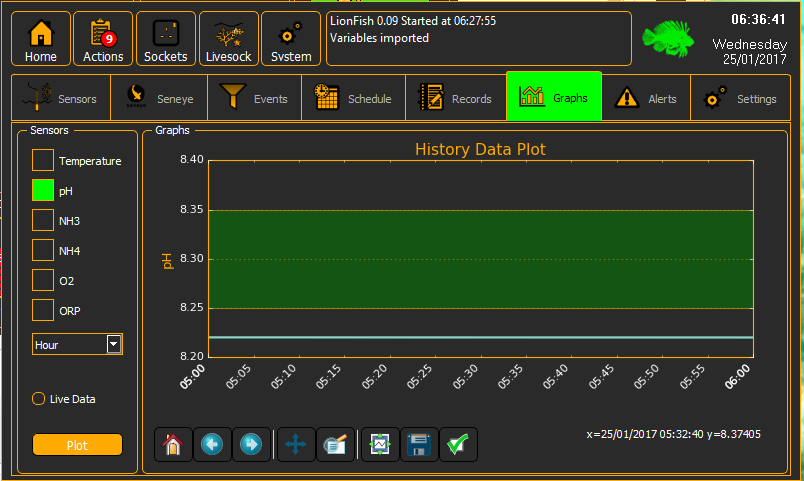This screenshot has width=804, height=481.
Task: Open the Records tab
Action: 456,98
